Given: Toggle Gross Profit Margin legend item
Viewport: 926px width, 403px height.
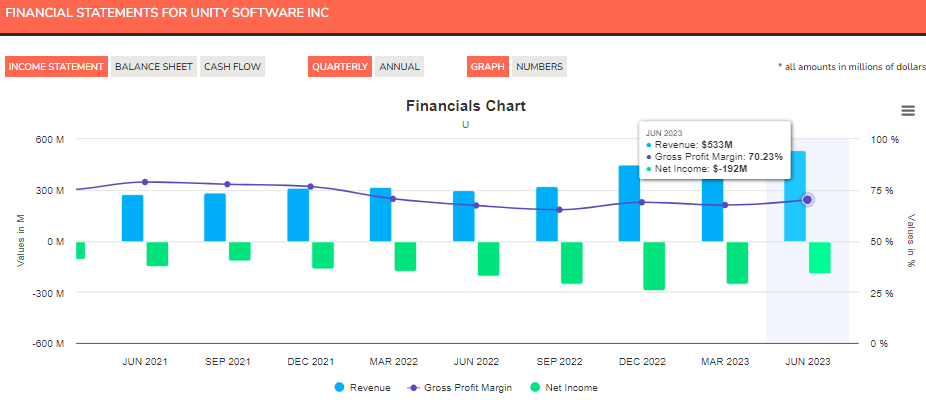Looking at the screenshot, I should (x=467, y=387).
